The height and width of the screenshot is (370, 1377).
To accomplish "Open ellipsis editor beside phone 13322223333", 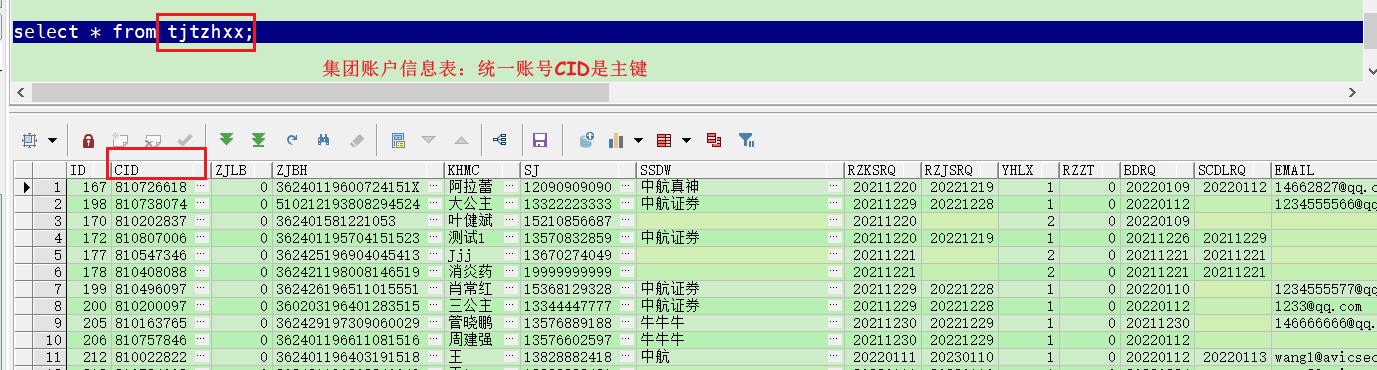I will pyautogui.click(x=626, y=204).
